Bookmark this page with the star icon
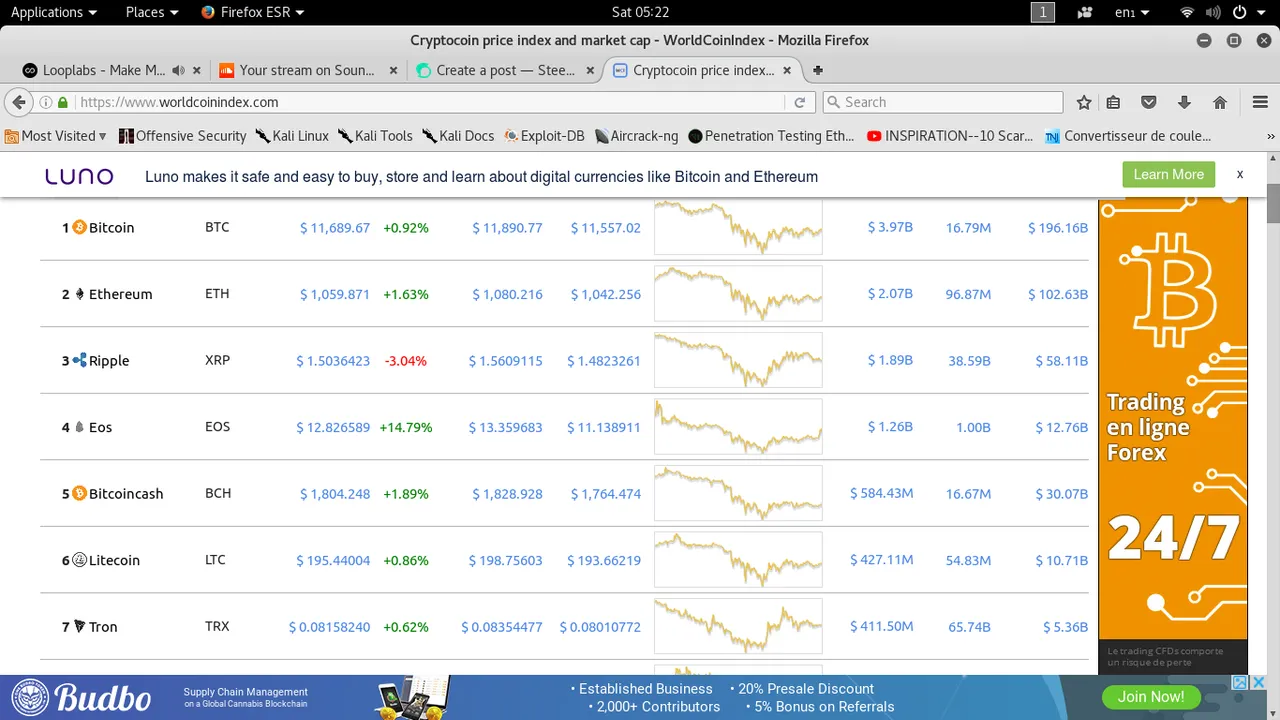1280x720 pixels. 1084,102
